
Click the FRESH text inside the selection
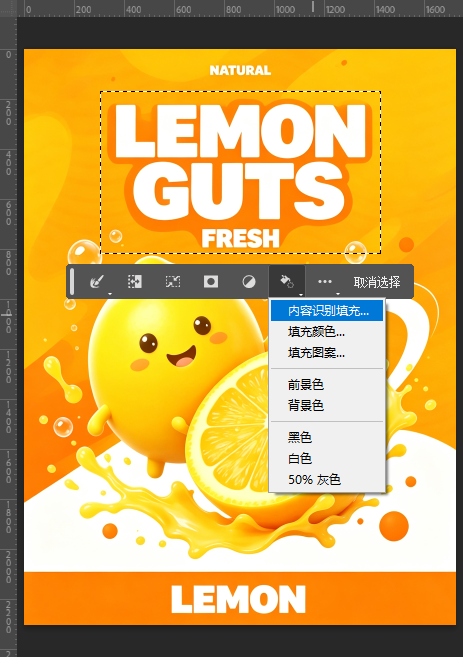(241, 238)
